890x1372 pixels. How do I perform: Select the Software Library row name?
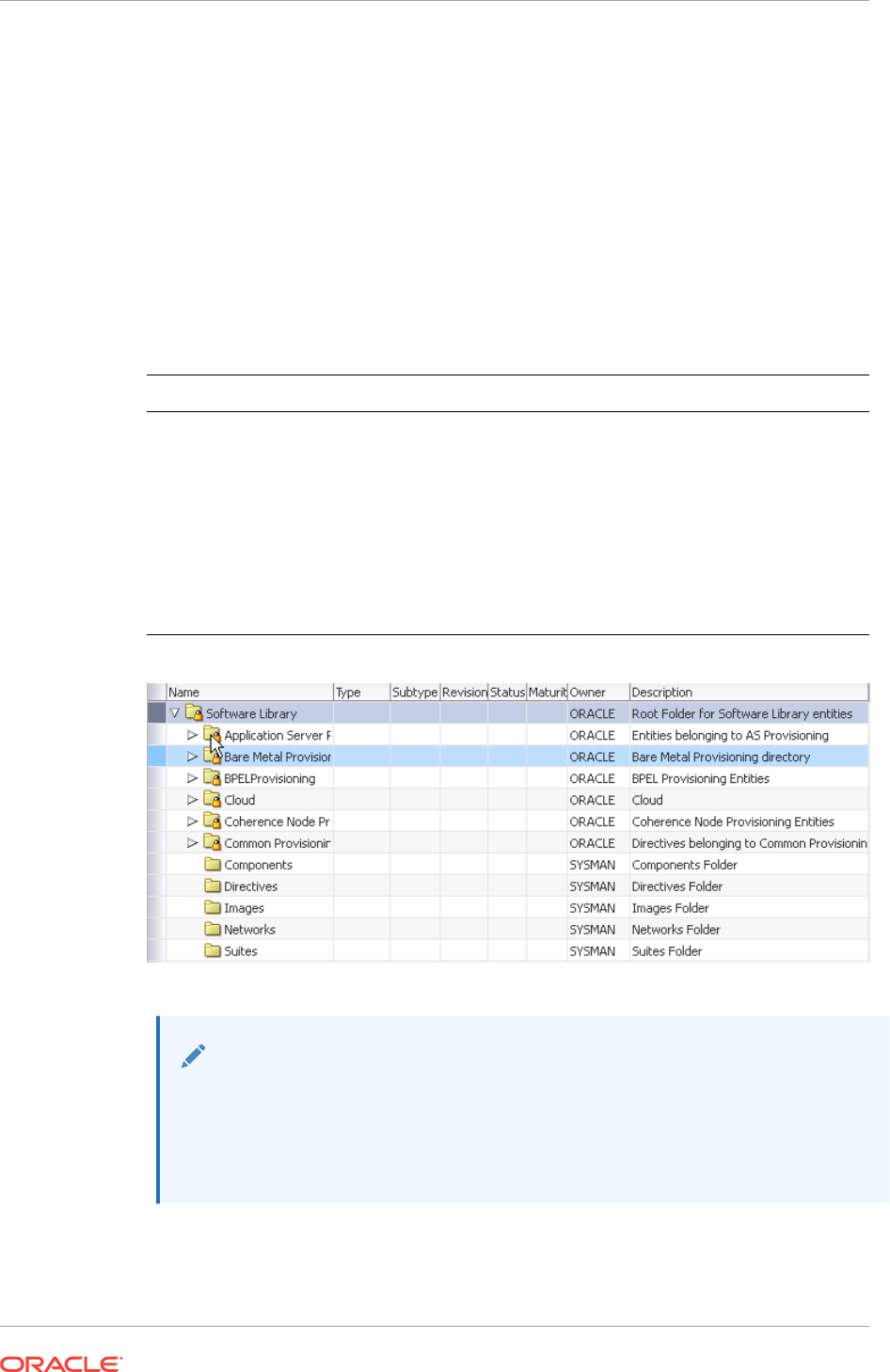coord(251,714)
